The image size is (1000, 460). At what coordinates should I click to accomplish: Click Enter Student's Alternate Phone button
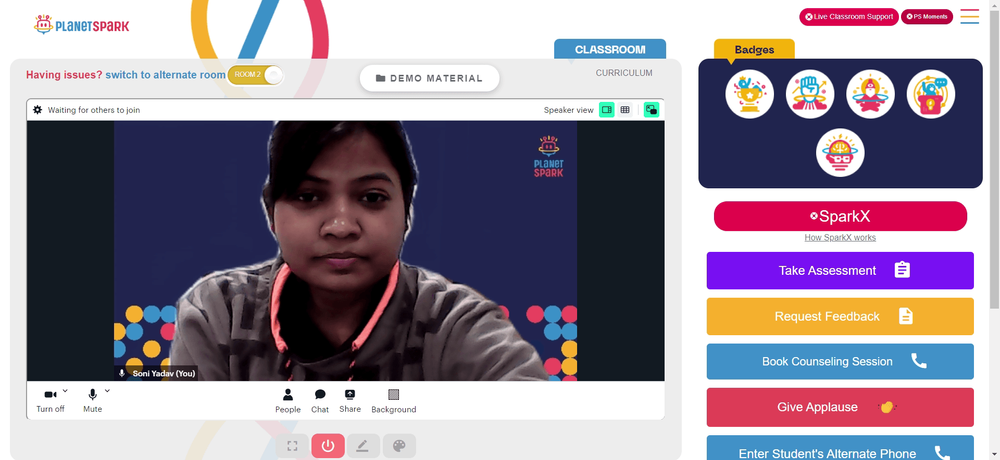[x=840, y=449]
